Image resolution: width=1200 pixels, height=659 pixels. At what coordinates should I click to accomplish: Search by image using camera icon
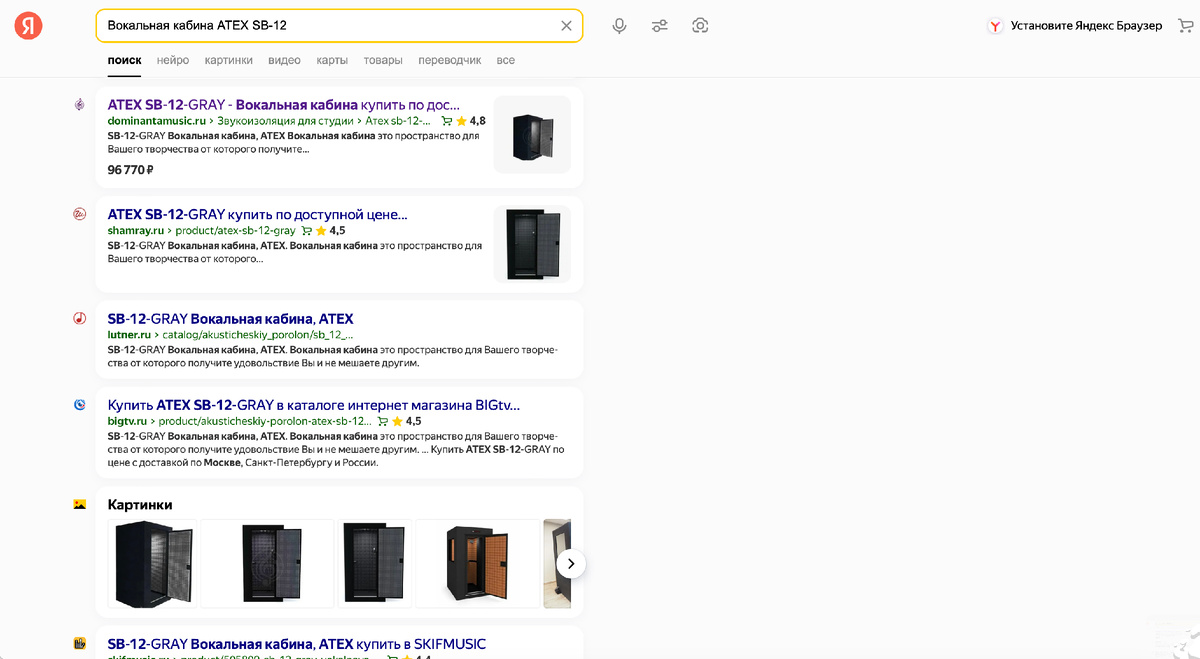[x=700, y=26]
